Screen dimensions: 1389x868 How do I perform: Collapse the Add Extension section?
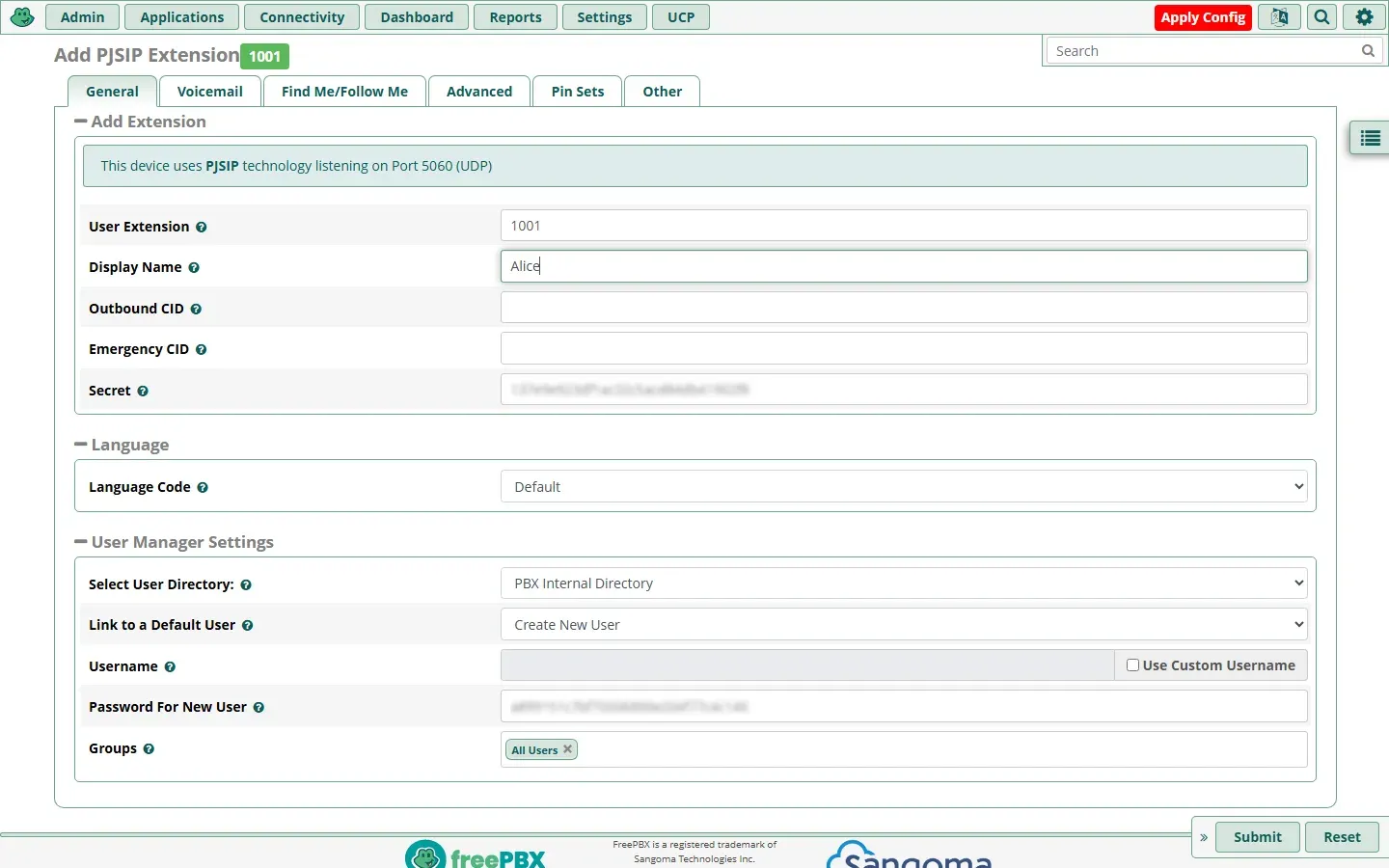click(x=81, y=122)
